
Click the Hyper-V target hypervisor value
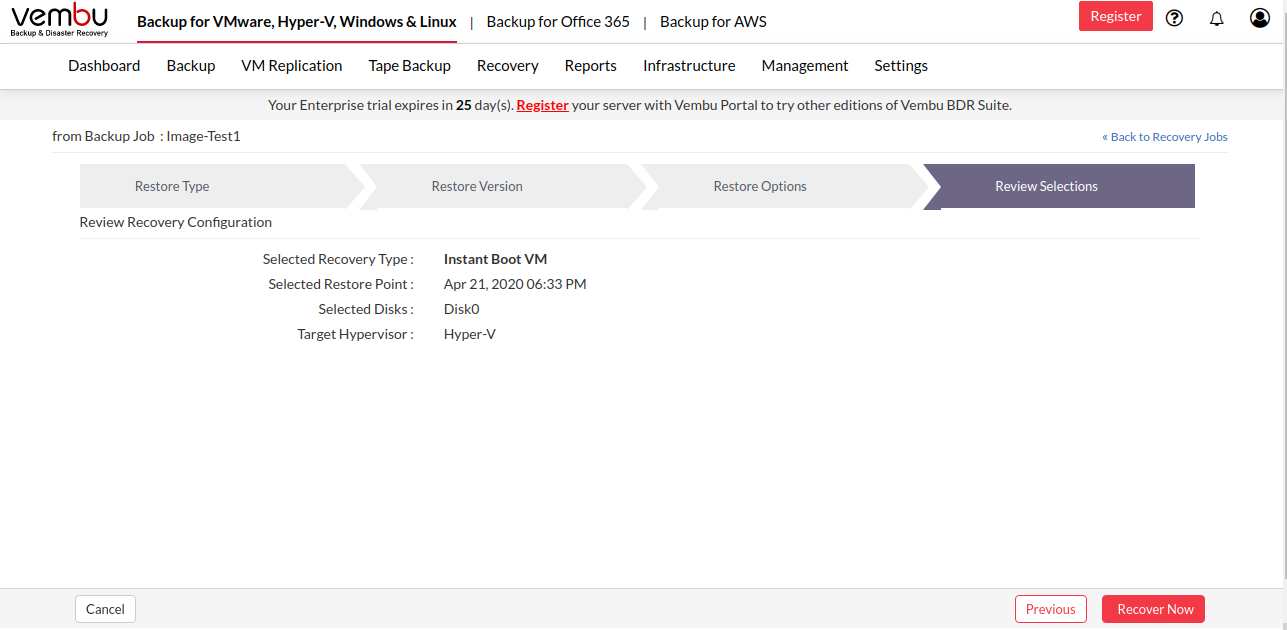tap(470, 334)
